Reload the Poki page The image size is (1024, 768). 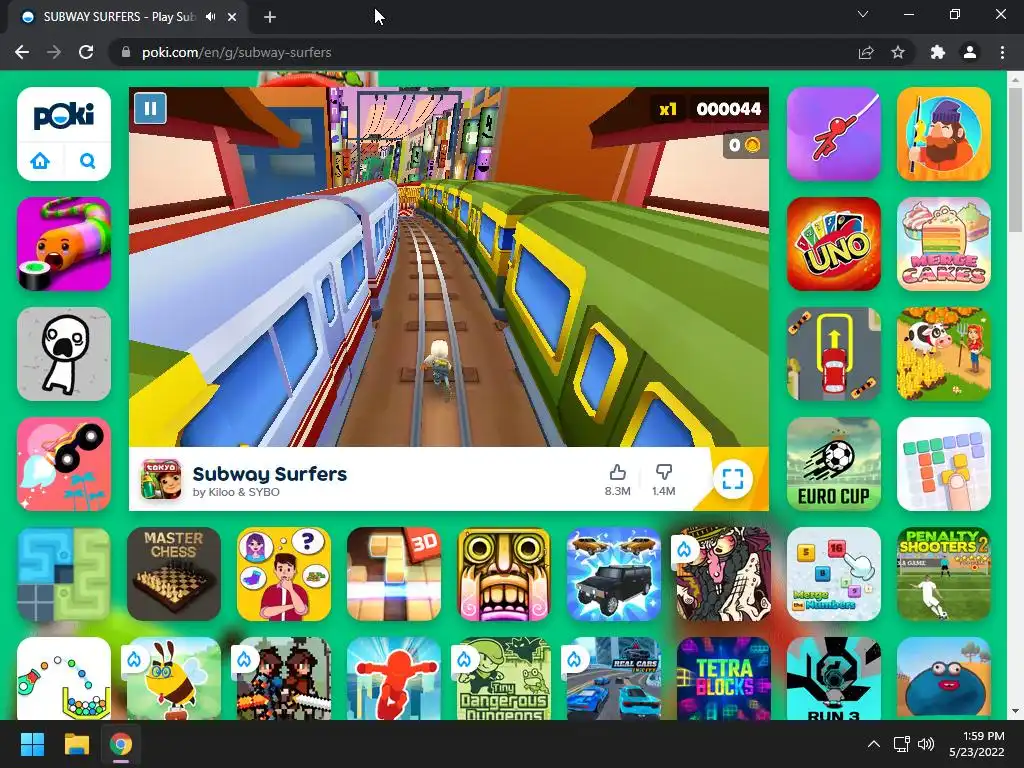[x=86, y=52]
